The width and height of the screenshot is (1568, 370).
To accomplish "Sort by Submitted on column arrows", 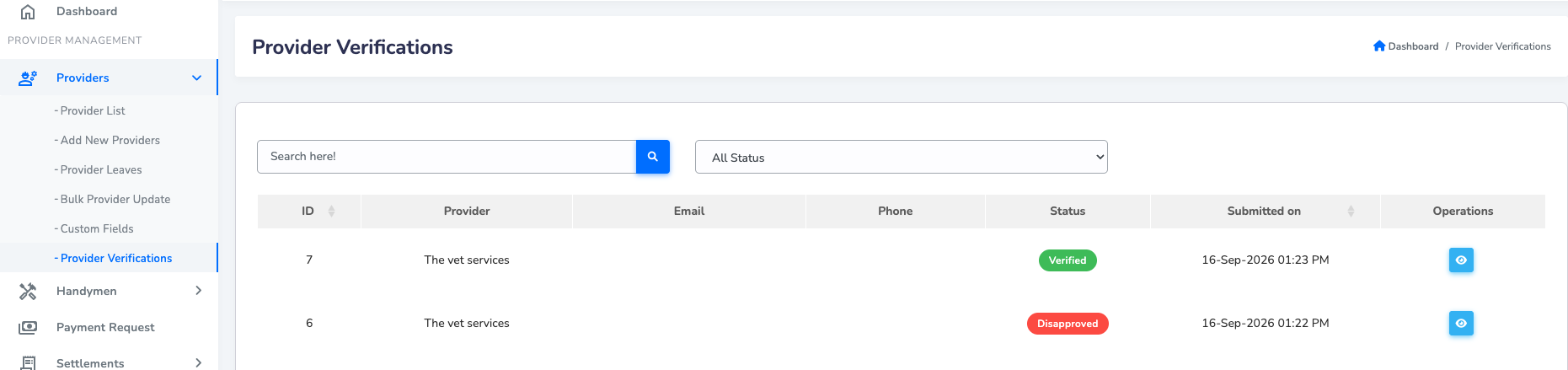I will tap(1351, 212).
